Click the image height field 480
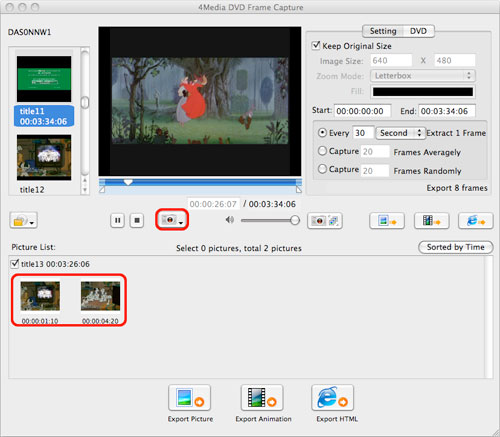This screenshot has width=500, height=437. [455, 60]
